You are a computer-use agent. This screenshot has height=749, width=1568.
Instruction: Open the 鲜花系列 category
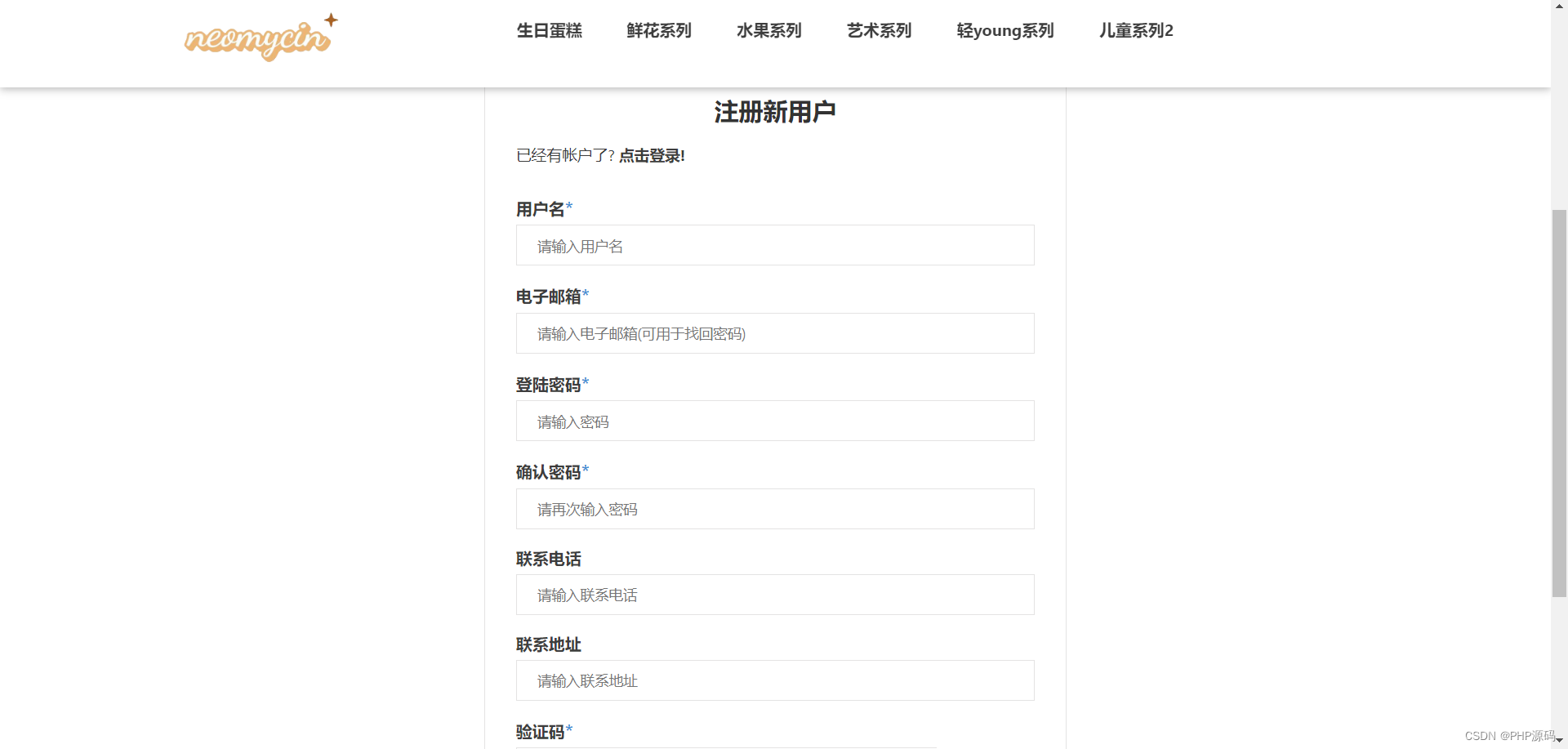pos(658,30)
